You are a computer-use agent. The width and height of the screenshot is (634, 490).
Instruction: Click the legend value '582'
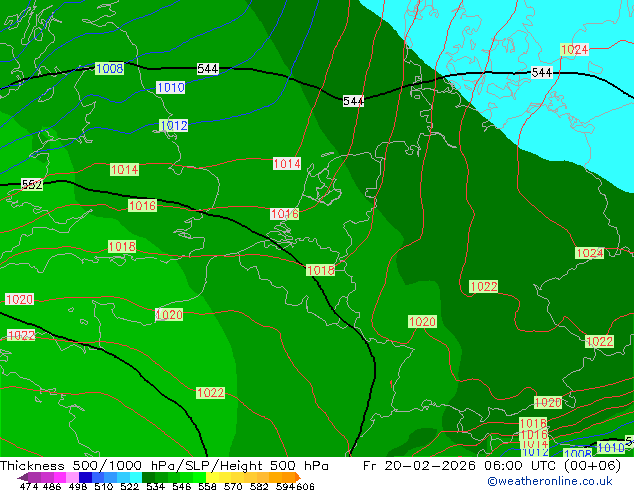(259, 486)
